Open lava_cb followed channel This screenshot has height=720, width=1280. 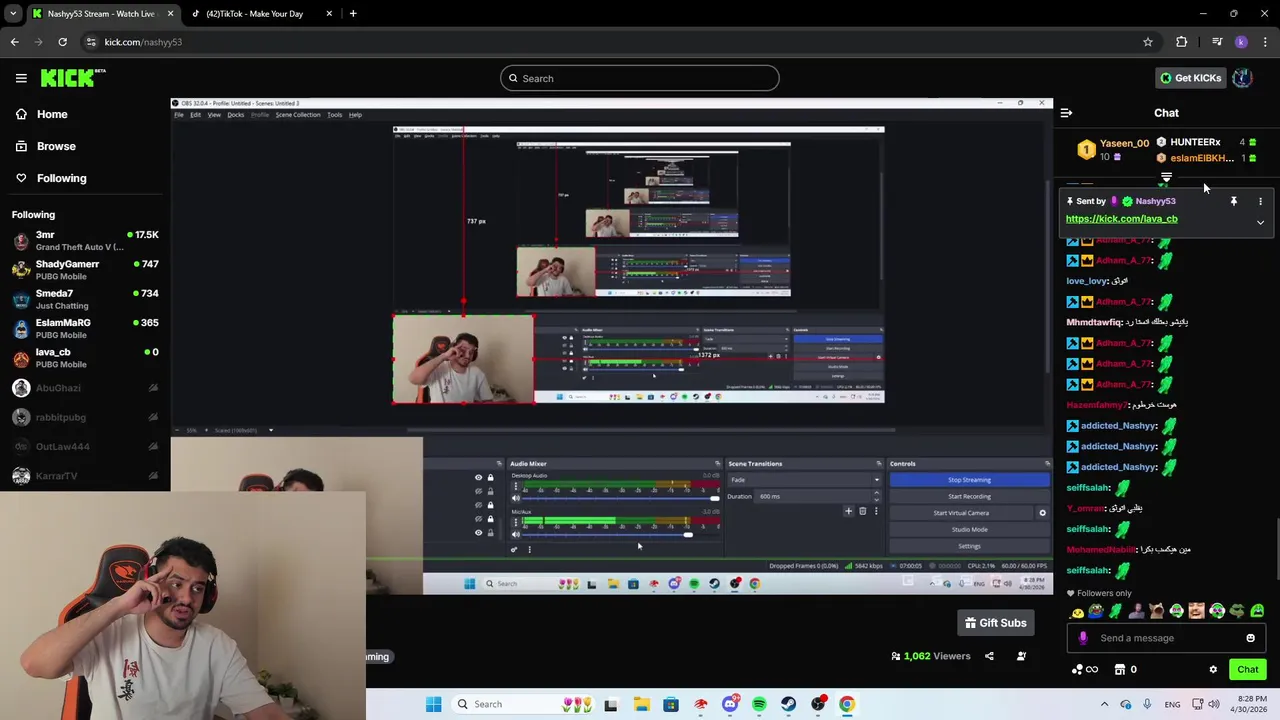pos(85,358)
